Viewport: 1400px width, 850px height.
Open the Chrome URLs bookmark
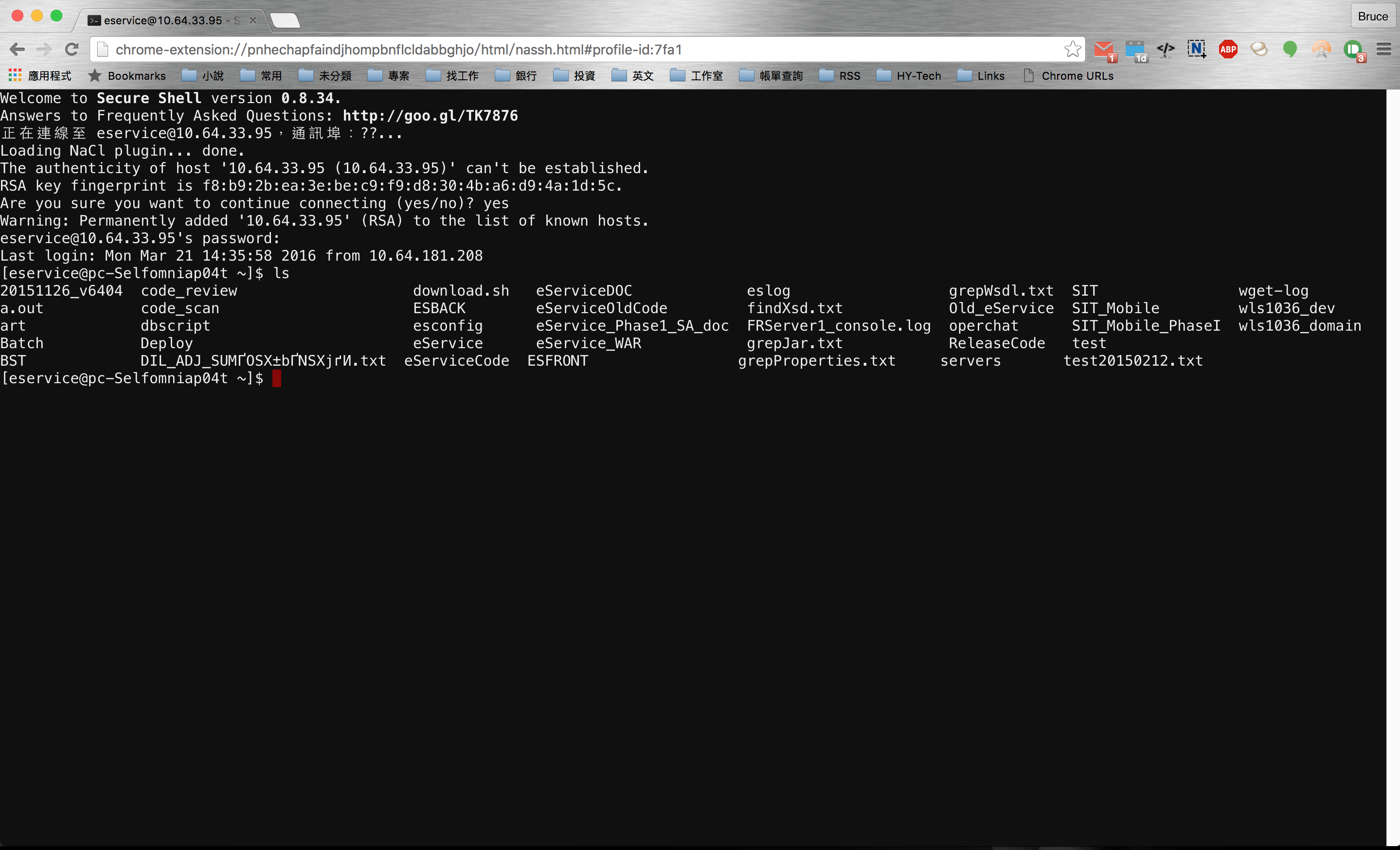(x=1069, y=75)
